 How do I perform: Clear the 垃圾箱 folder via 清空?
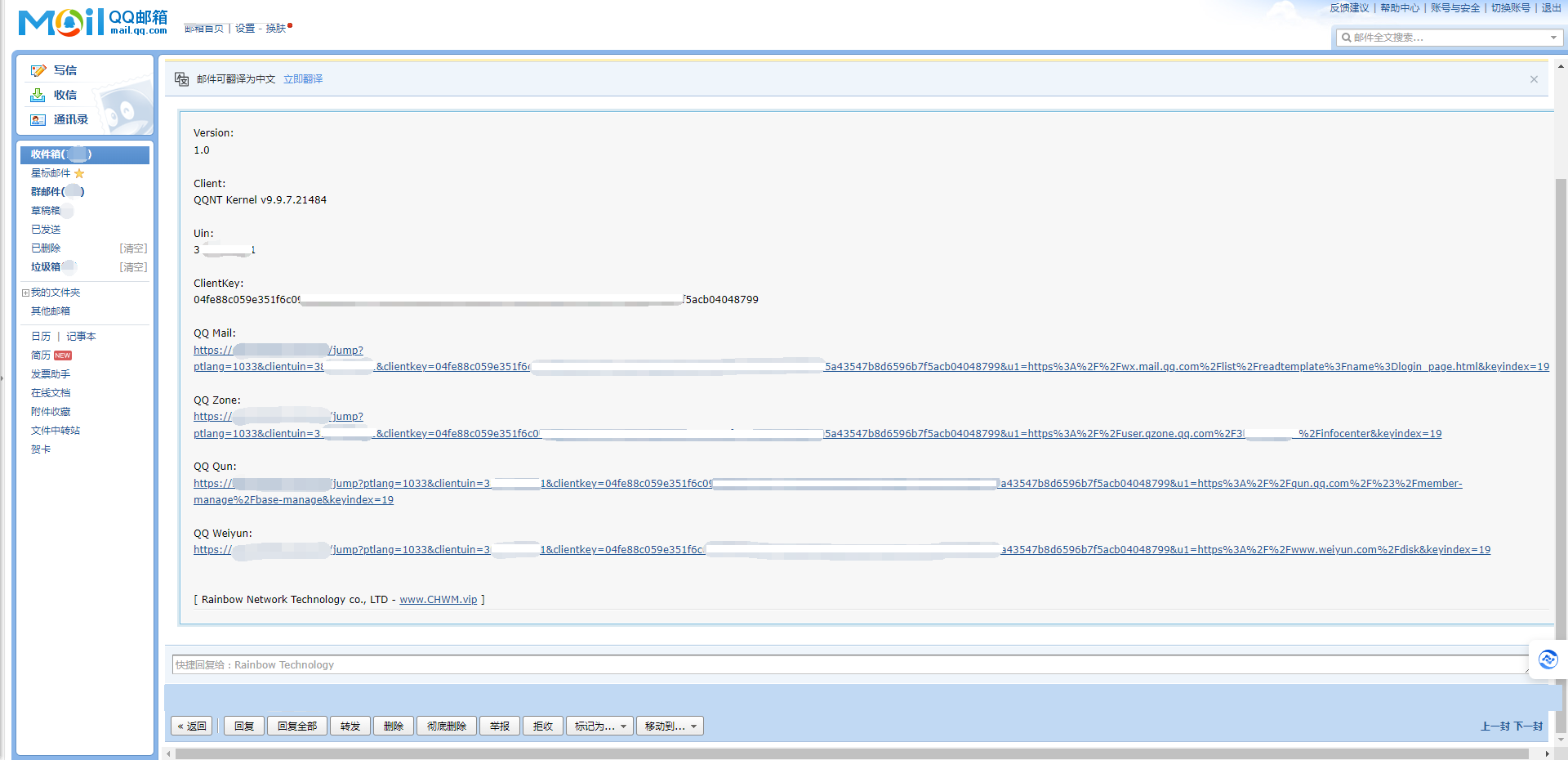(133, 267)
